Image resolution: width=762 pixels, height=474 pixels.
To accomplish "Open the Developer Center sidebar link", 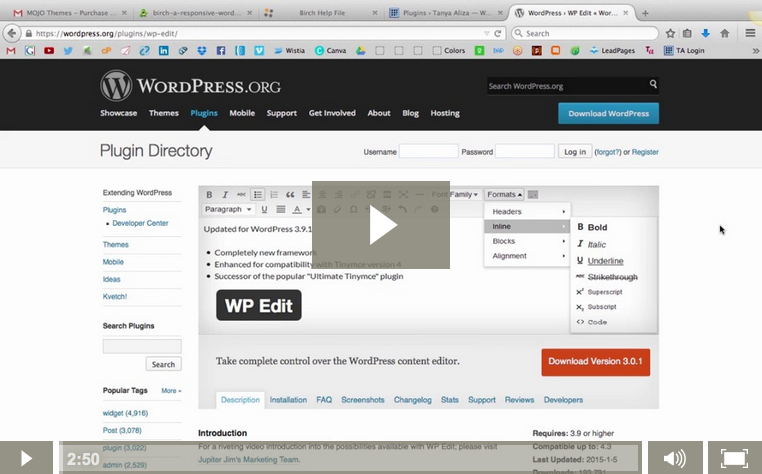I will (140, 223).
